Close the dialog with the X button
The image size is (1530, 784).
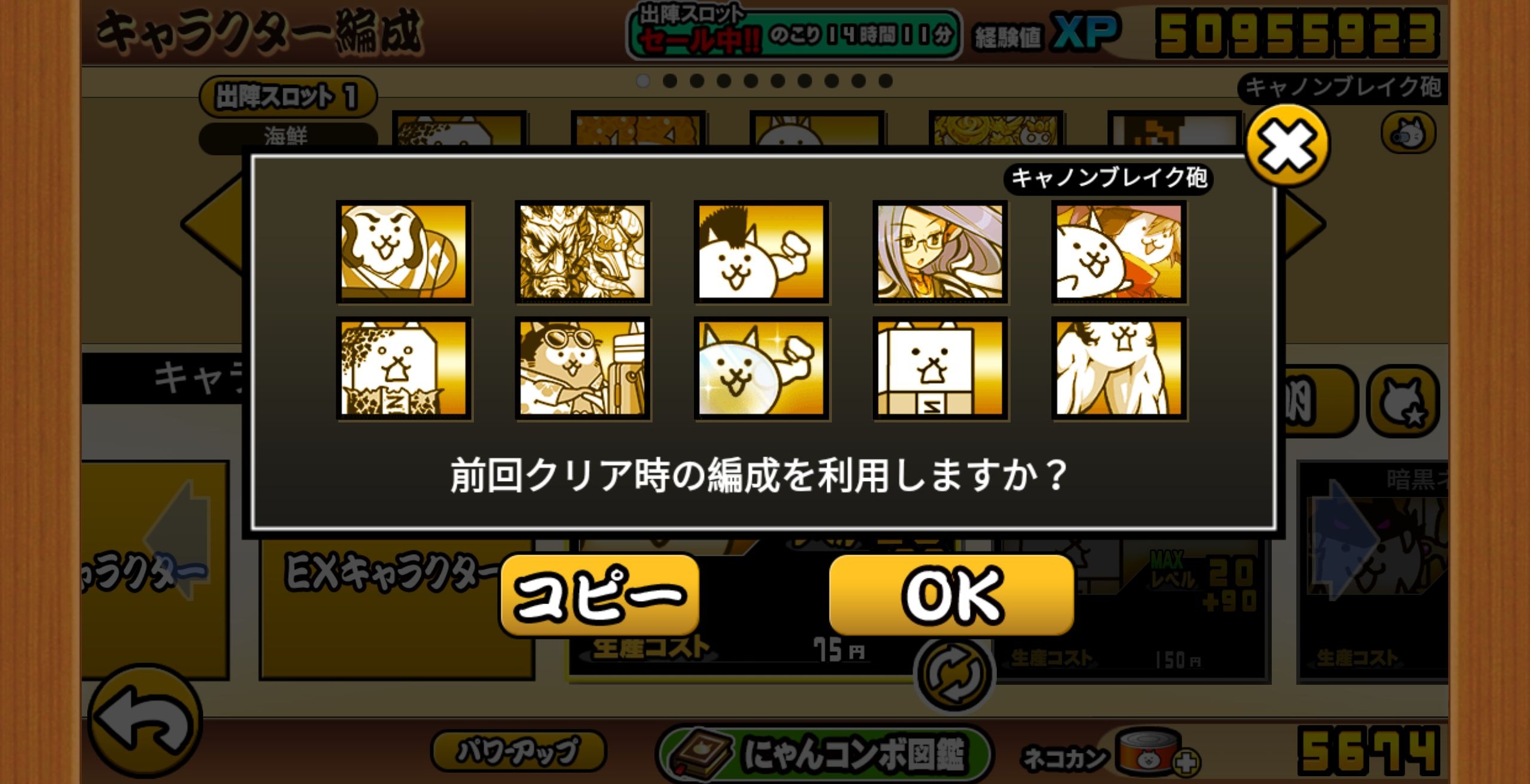(1288, 144)
